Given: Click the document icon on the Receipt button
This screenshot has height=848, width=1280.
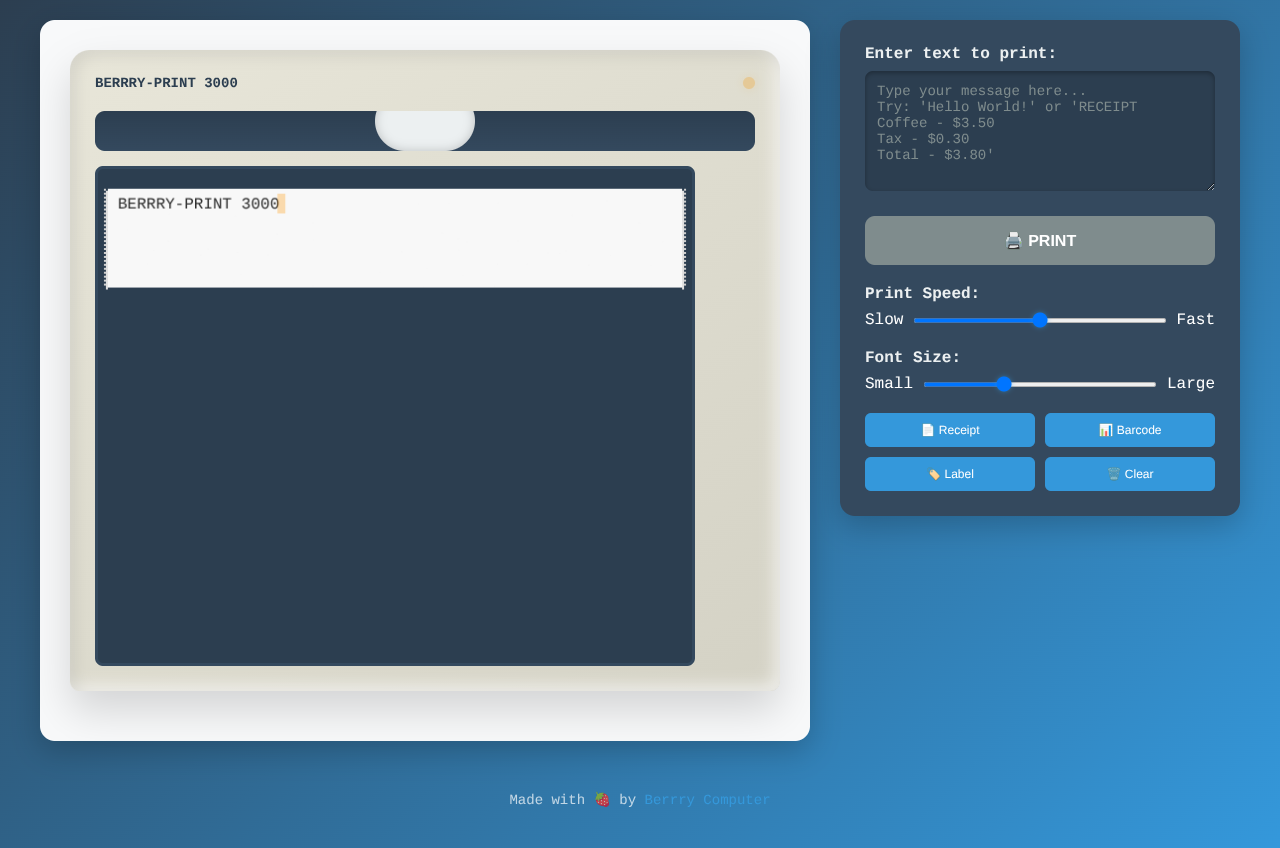Looking at the screenshot, I should [929, 429].
